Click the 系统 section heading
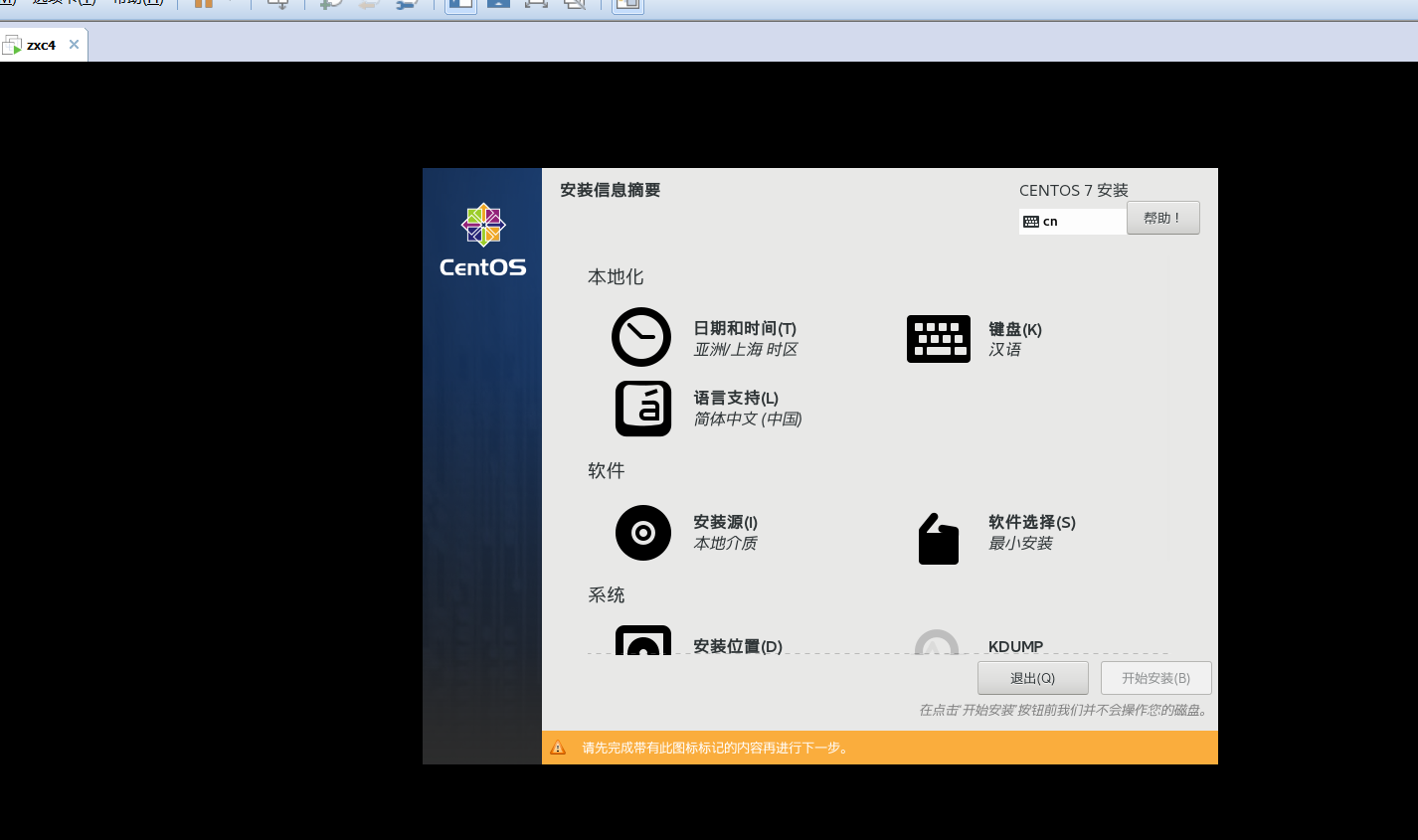Screen dimensions: 1418x840 [x=606, y=595]
